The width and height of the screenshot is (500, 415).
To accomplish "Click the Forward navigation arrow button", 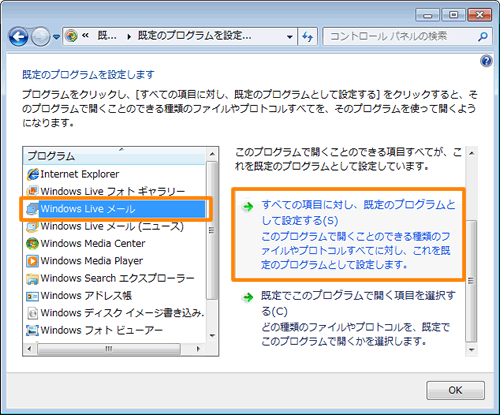I will pos(41,36).
